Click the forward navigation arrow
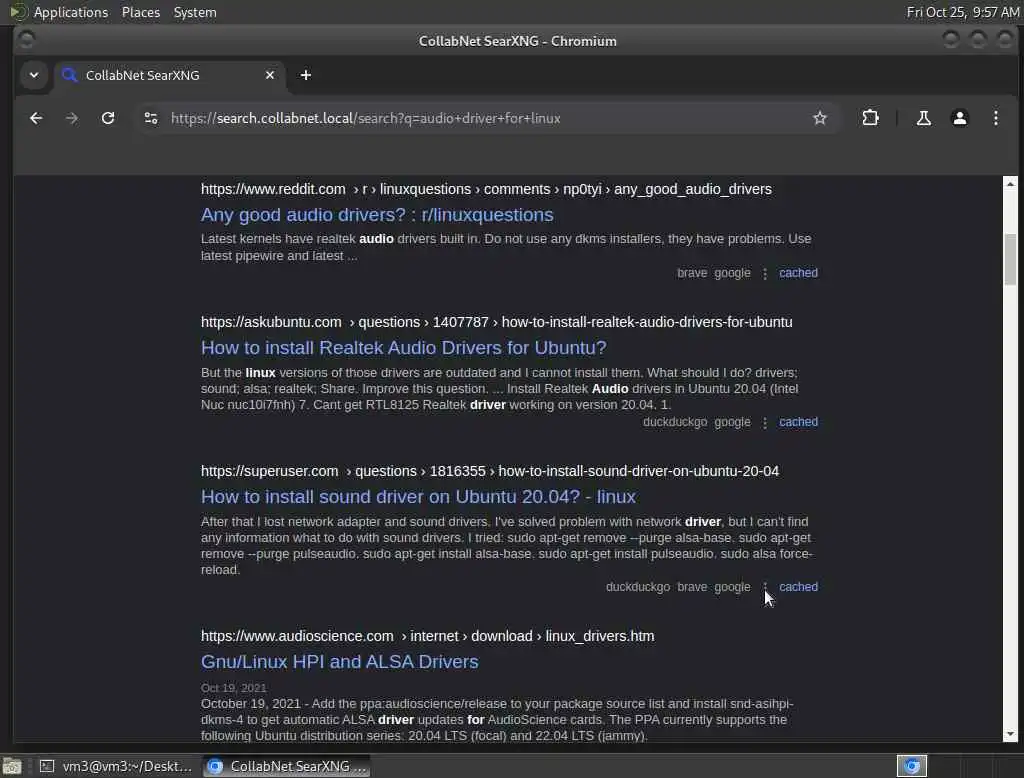The width and height of the screenshot is (1024, 778). tap(72, 118)
